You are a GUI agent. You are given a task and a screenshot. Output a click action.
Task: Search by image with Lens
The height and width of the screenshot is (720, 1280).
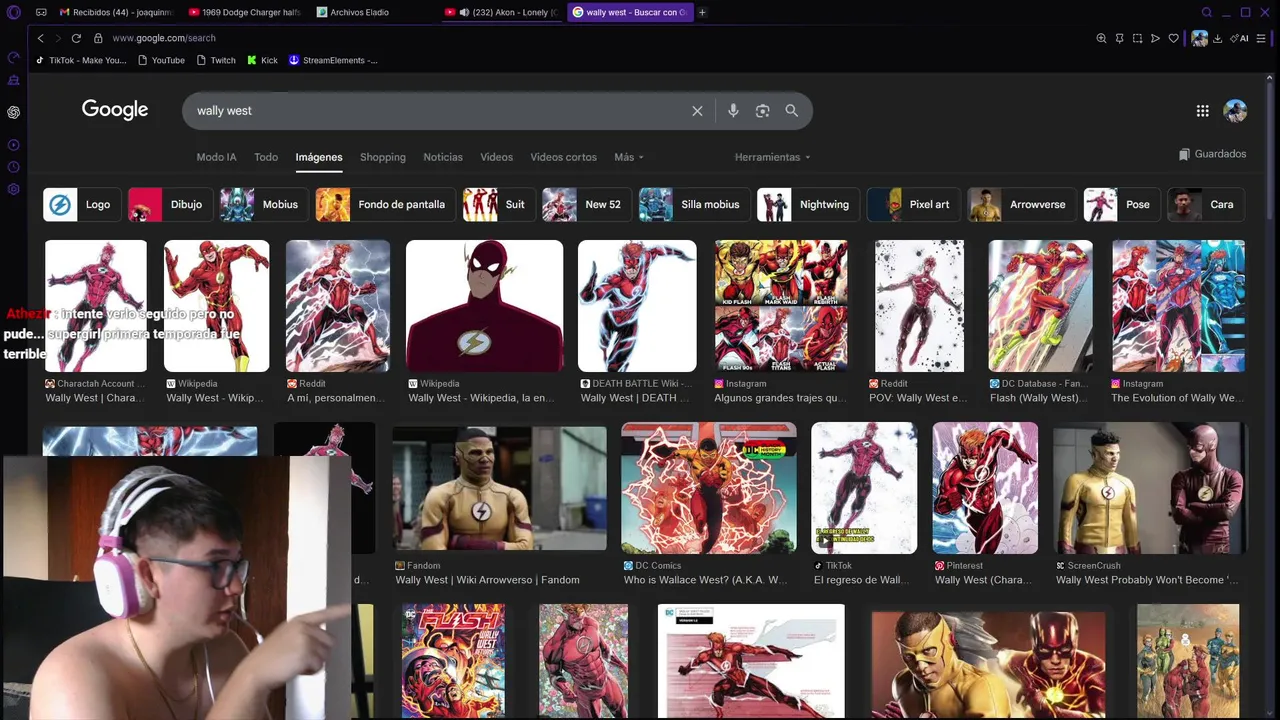[x=762, y=111]
